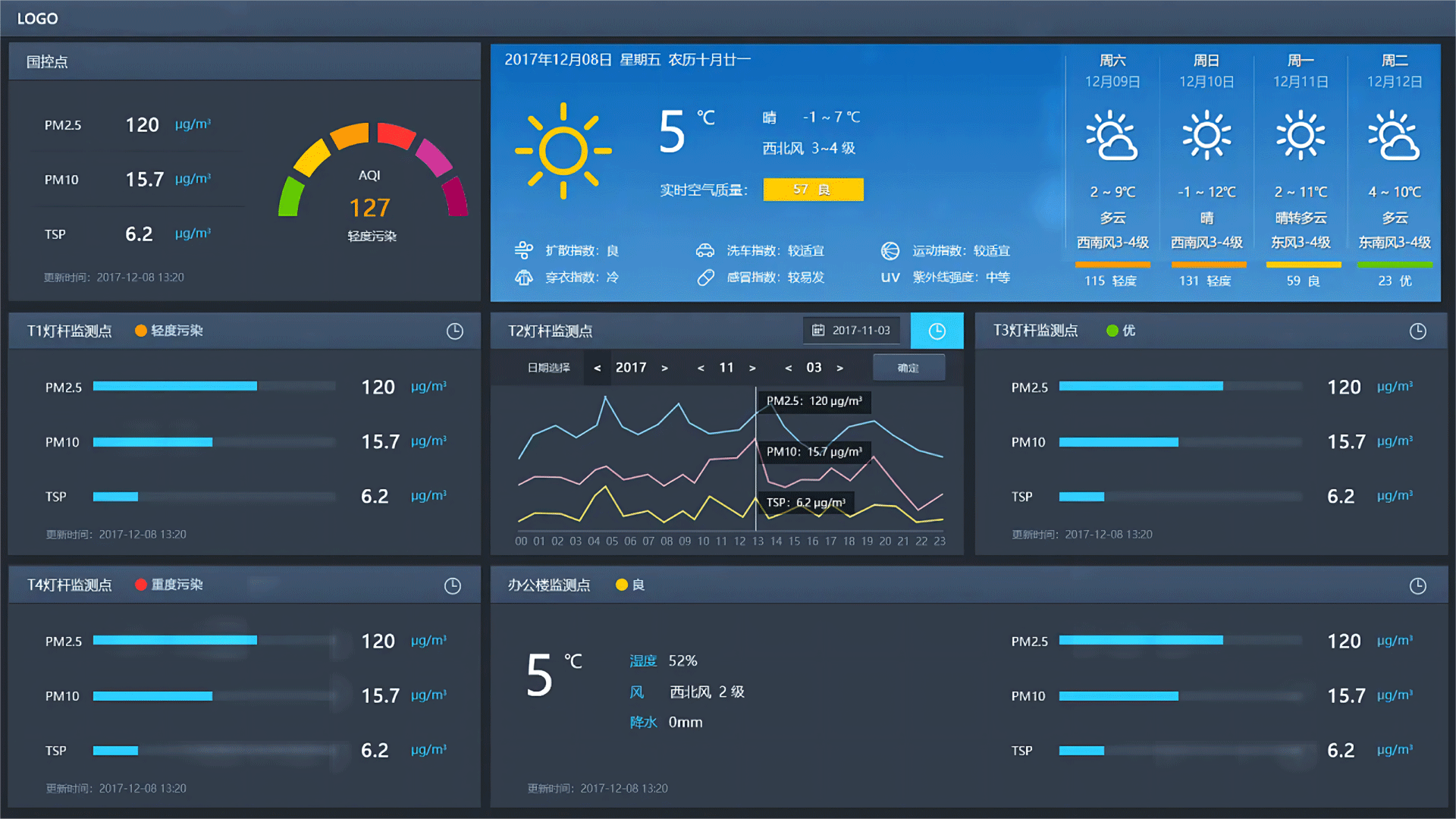1456x819 pixels.
Task: Advance to next year after 2017
Action: [664, 369]
